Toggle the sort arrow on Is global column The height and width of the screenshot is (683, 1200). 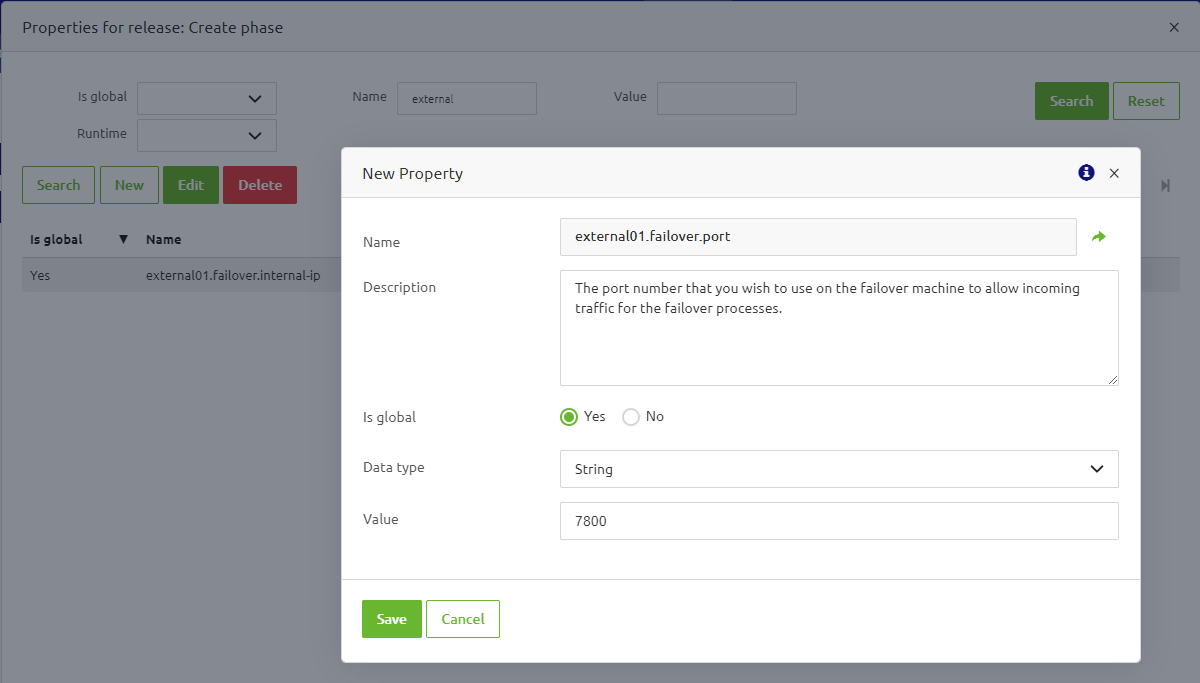(121, 239)
